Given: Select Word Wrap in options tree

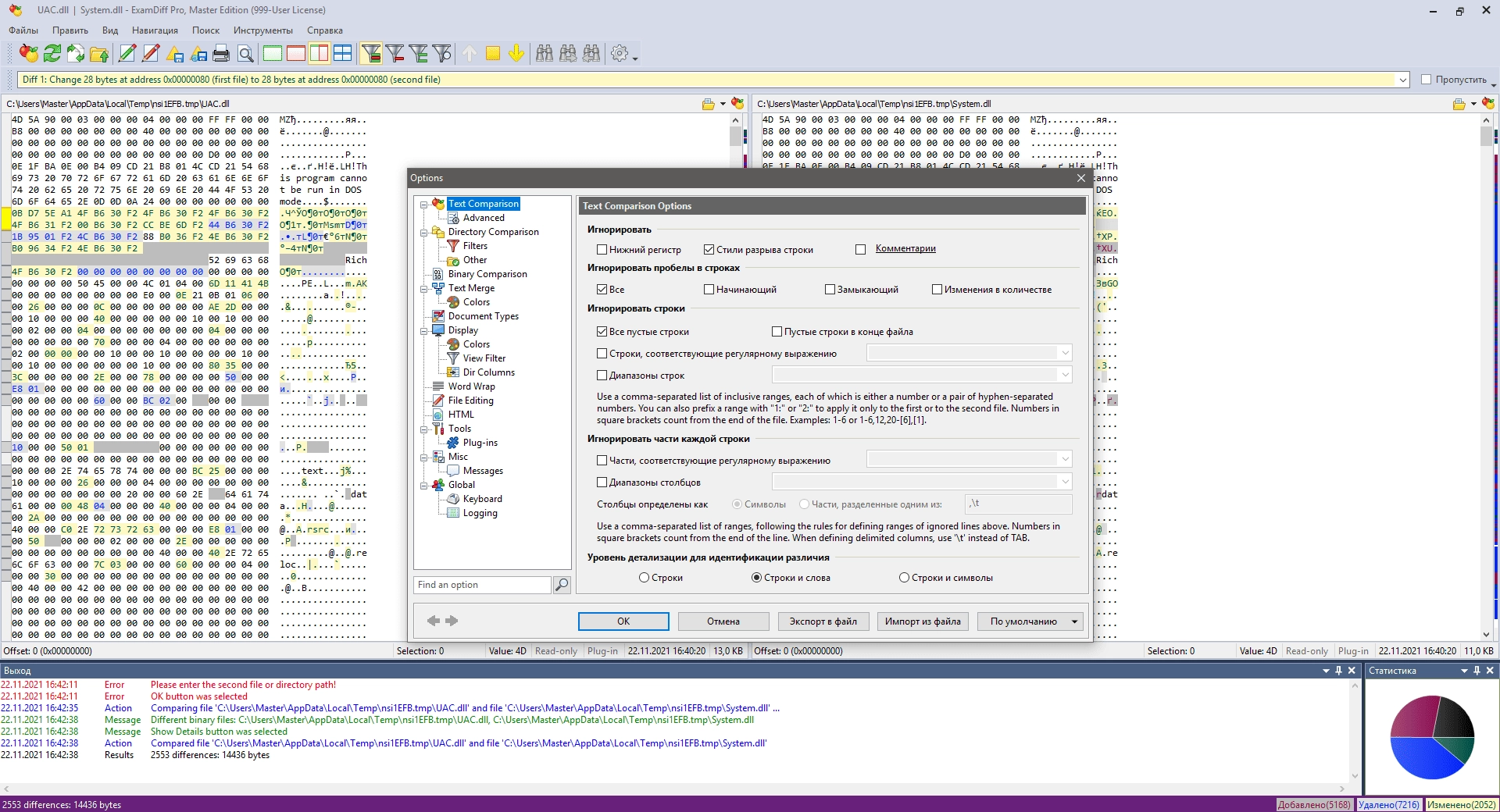Looking at the screenshot, I should tap(471, 386).
